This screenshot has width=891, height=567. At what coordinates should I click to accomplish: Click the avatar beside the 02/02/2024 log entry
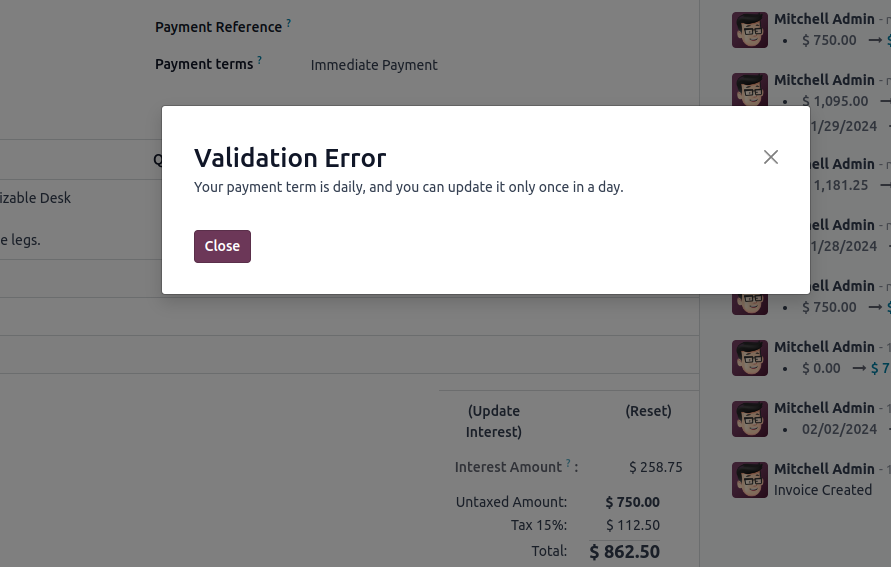point(750,419)
